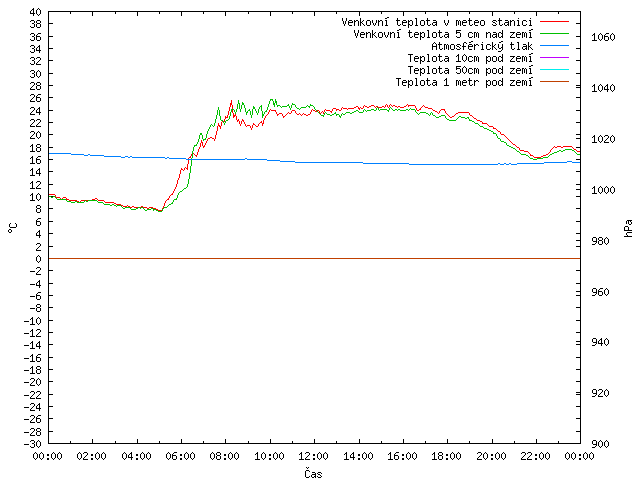640x480 pixels.
Task: Click the '08:00' time tick label
Action: click(x=225, y=456)
